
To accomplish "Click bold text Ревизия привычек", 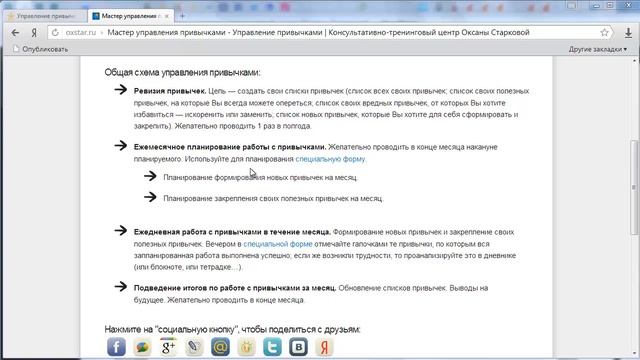I will coord(170,91).
